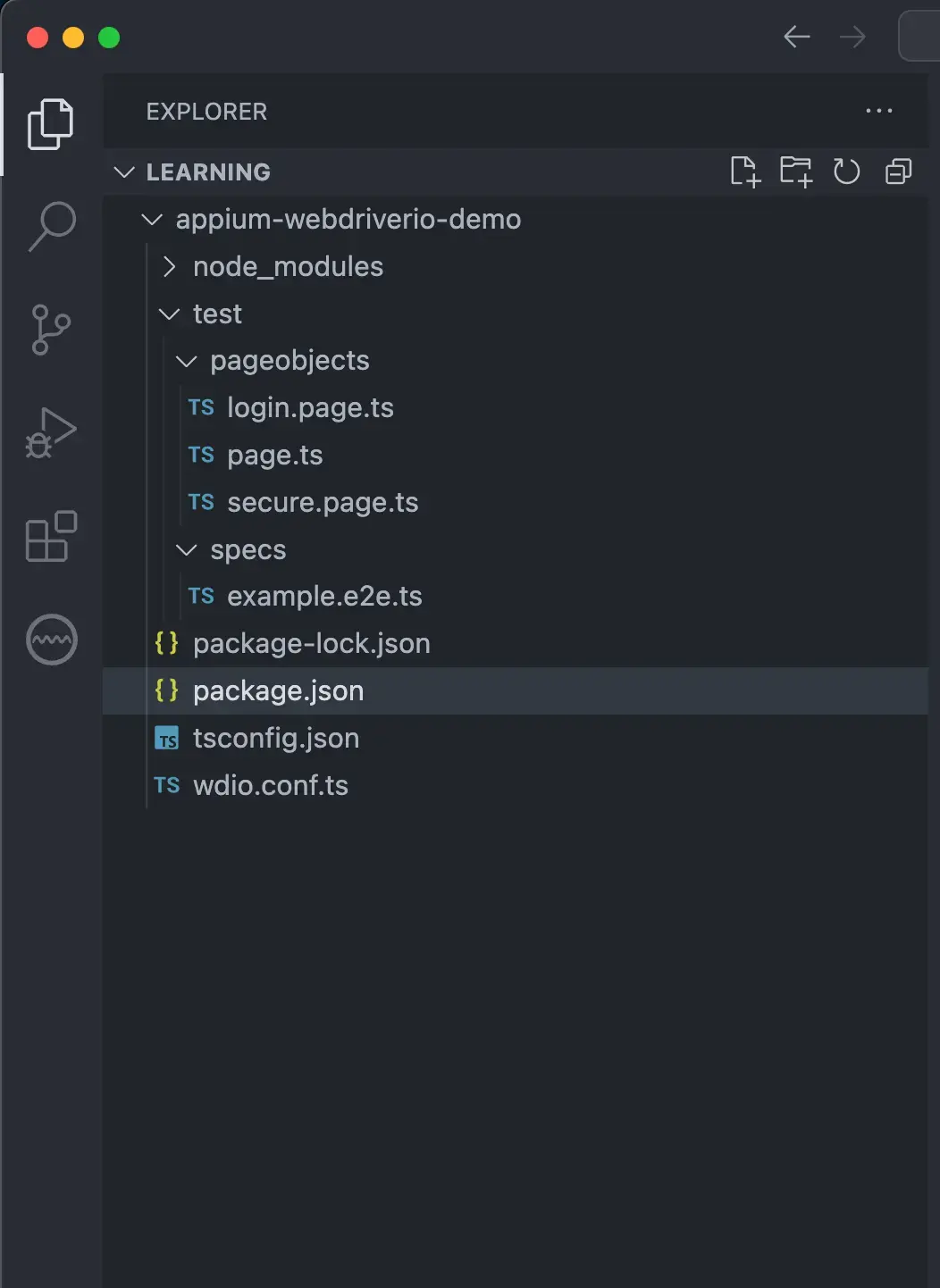Select the Explorer icon in the activity bar
The image size is (940, 1288).
(51, 123)
